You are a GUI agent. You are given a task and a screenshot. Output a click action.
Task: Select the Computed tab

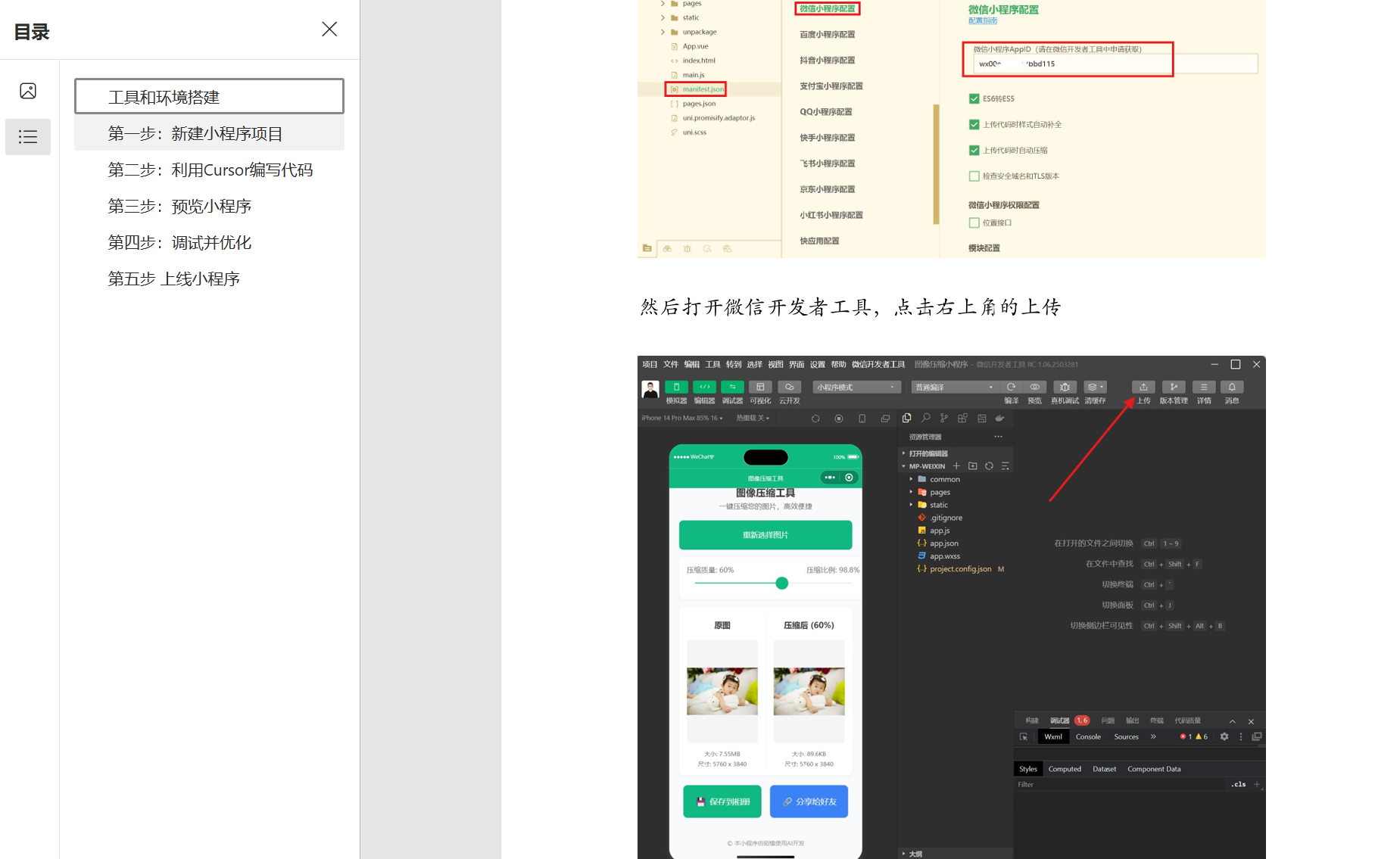tap(1065, 769)
